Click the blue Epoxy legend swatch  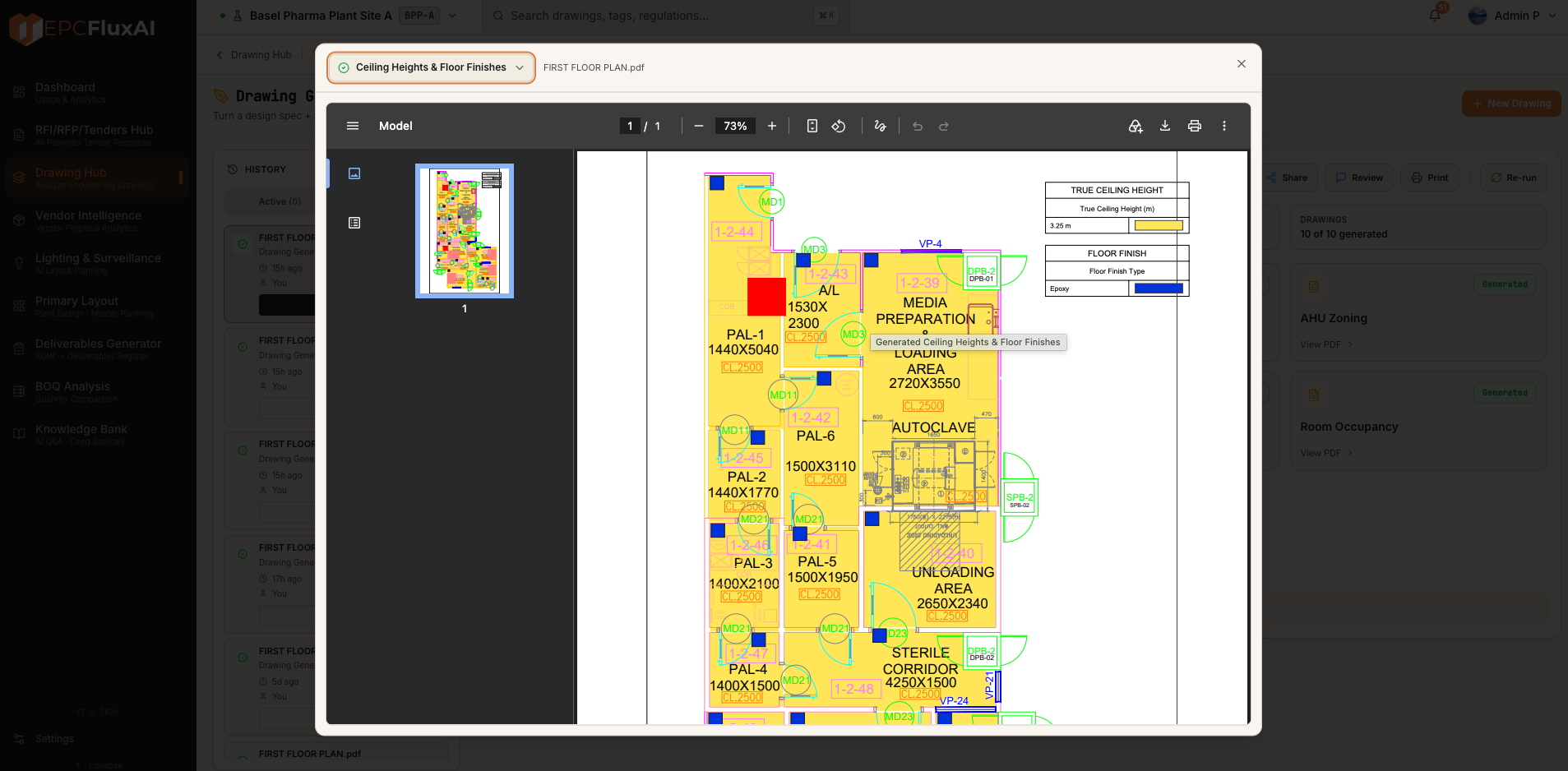tap(1159, 289)
